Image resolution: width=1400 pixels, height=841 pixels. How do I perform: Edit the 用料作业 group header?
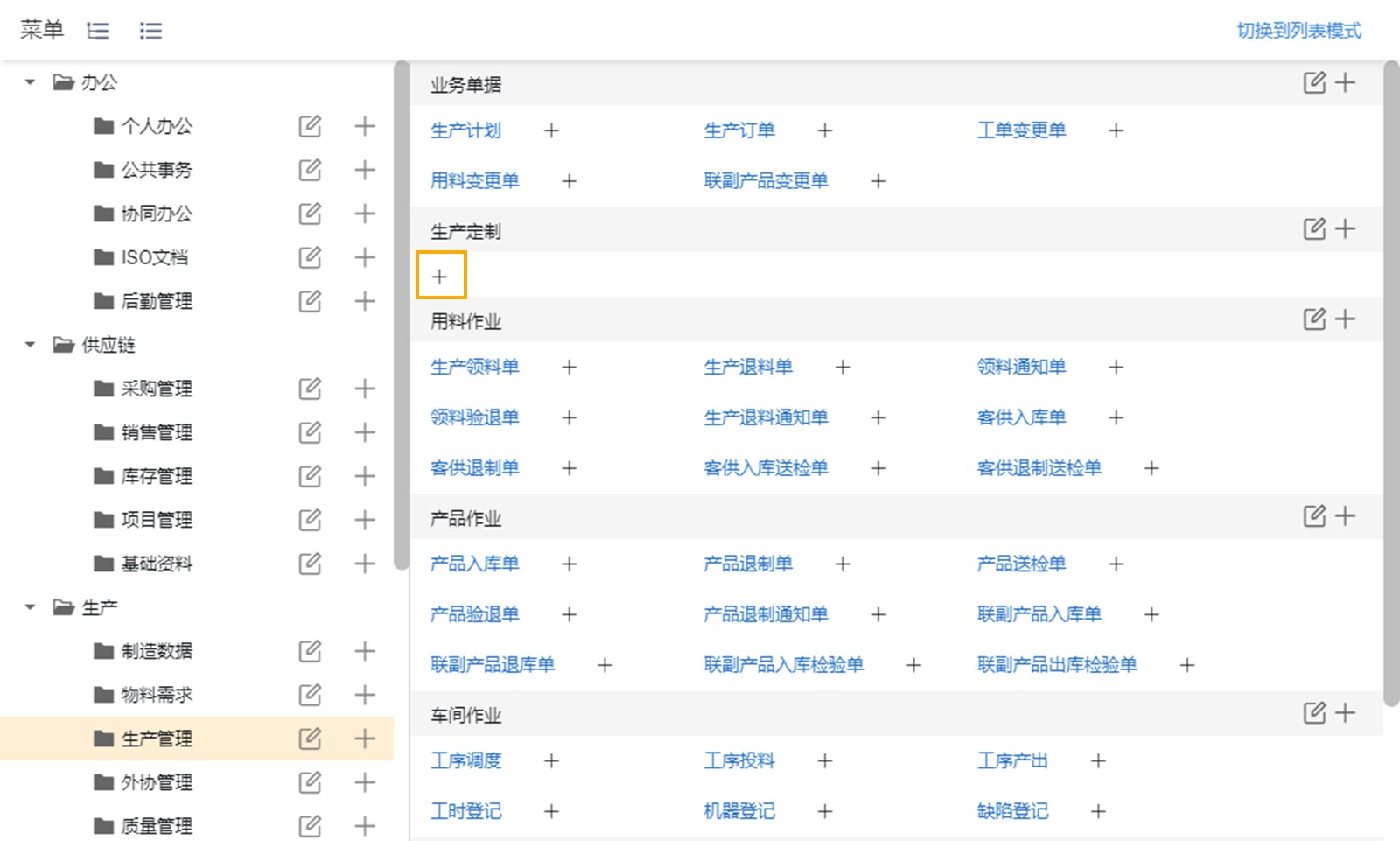[1314, 319]
